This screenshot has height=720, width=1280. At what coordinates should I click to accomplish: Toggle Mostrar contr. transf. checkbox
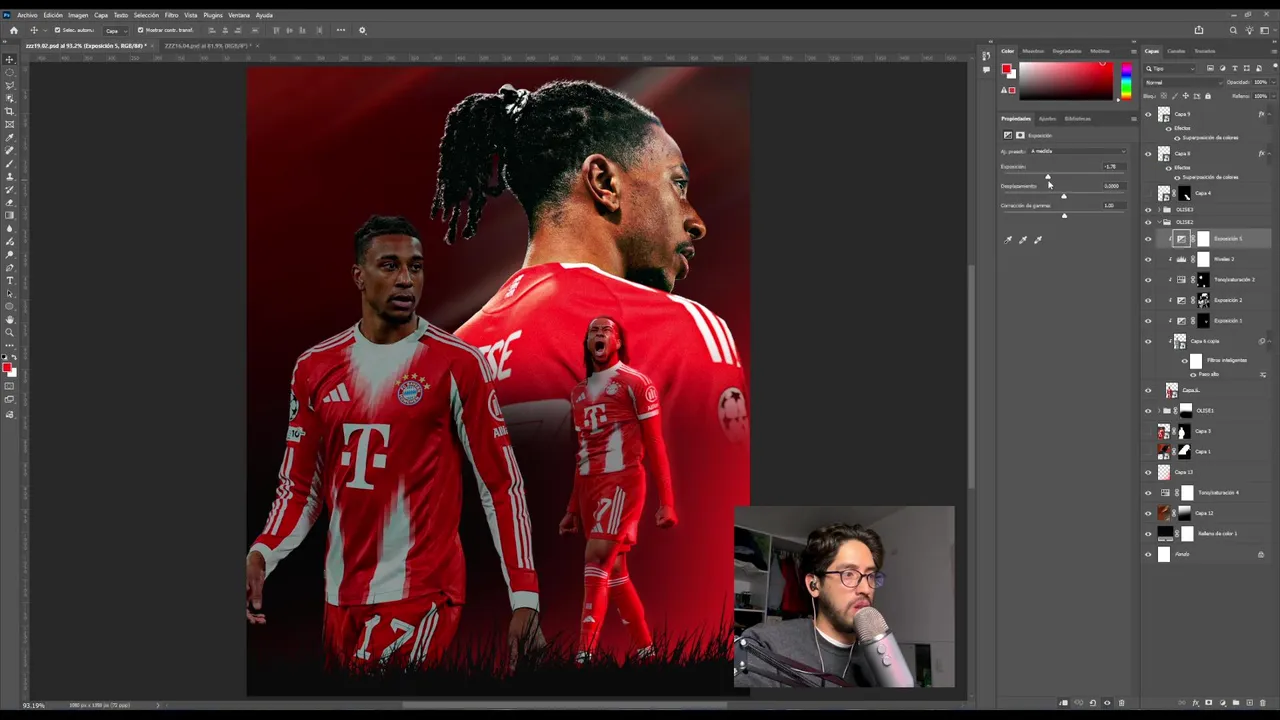click(140, 30)
